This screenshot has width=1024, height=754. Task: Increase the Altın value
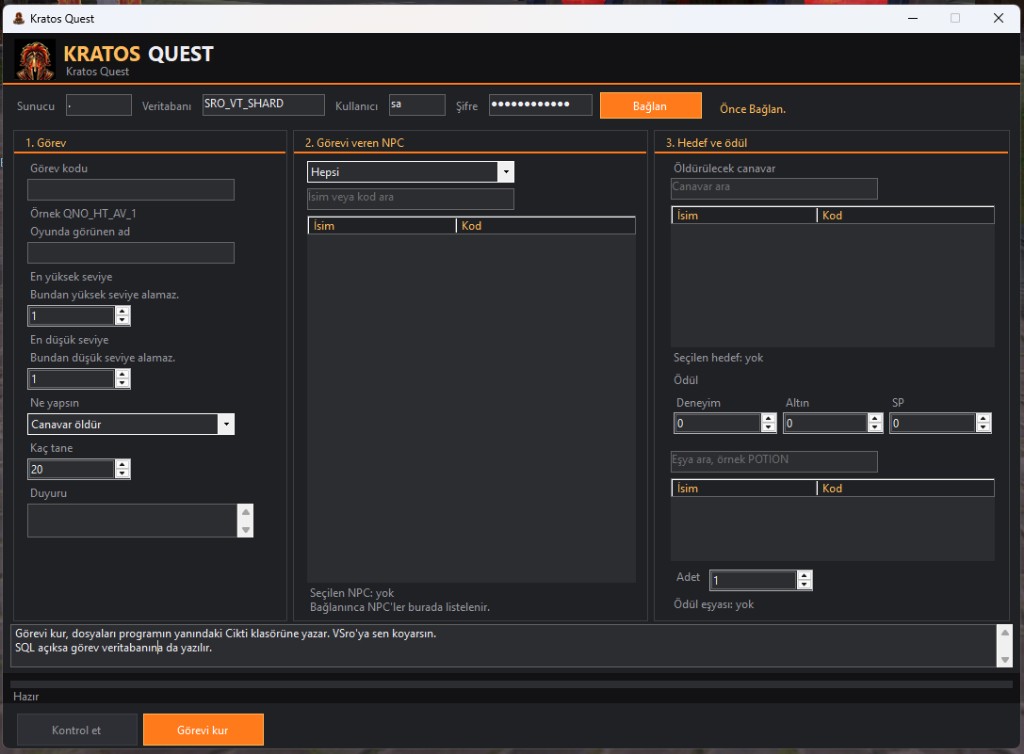875,418
